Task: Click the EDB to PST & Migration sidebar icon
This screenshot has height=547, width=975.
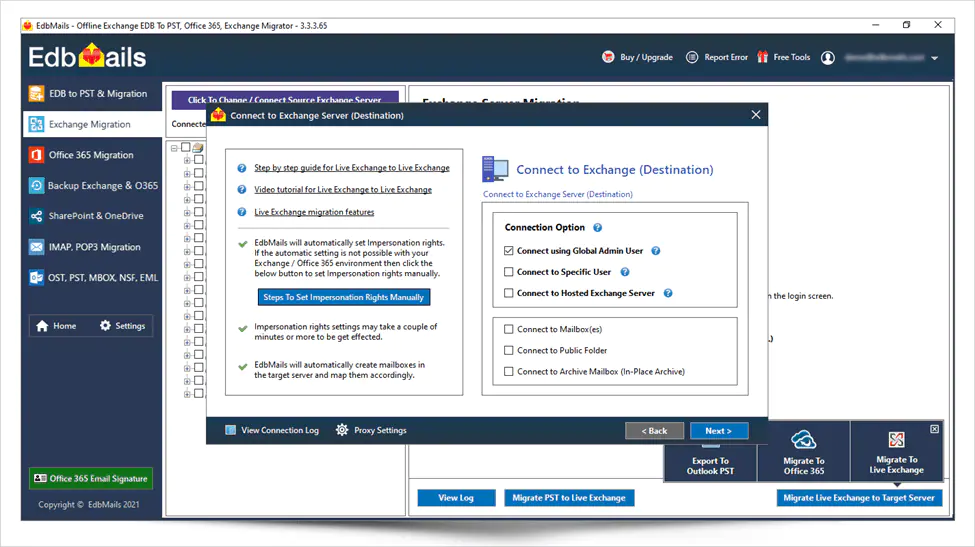Action: tap(37, 94)
